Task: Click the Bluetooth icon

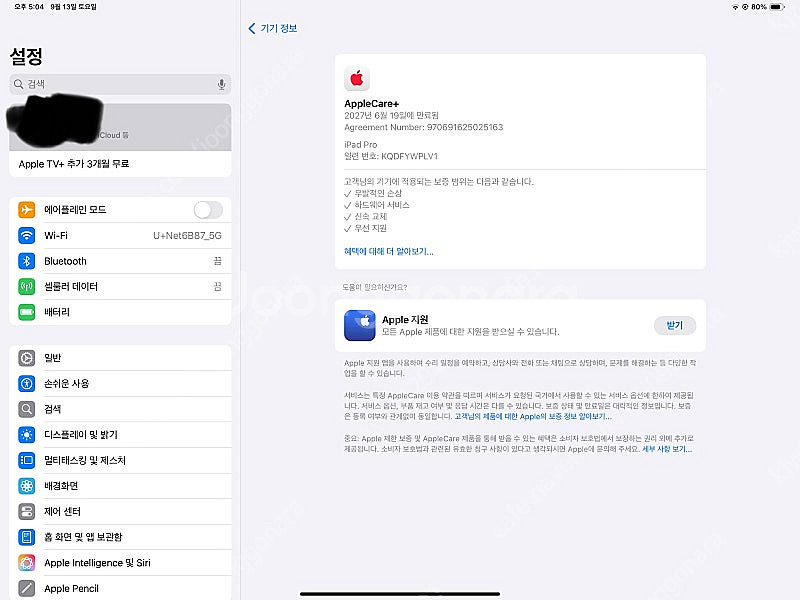Action: (27, 261)
